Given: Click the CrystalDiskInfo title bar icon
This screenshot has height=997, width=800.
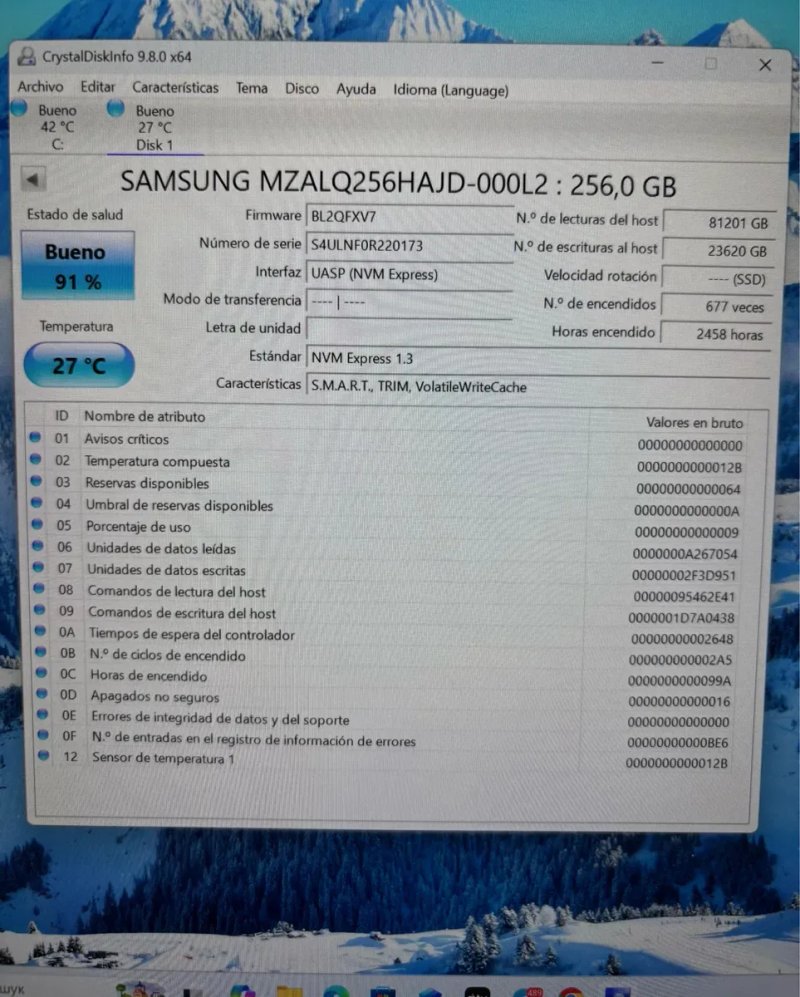Looking at the screenshot, I should pos(26,57).
